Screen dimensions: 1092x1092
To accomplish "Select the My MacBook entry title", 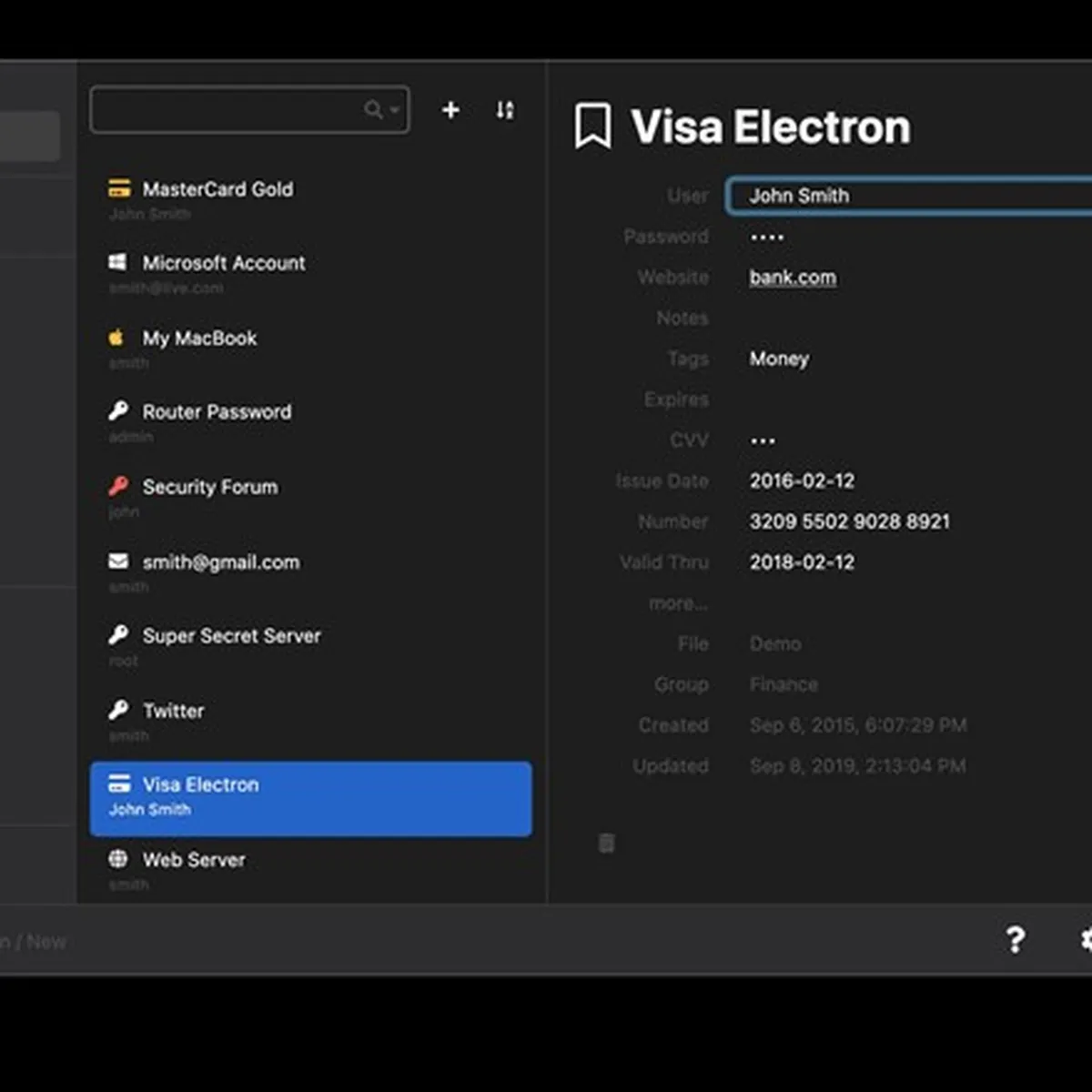I will (x=199, y=339).
